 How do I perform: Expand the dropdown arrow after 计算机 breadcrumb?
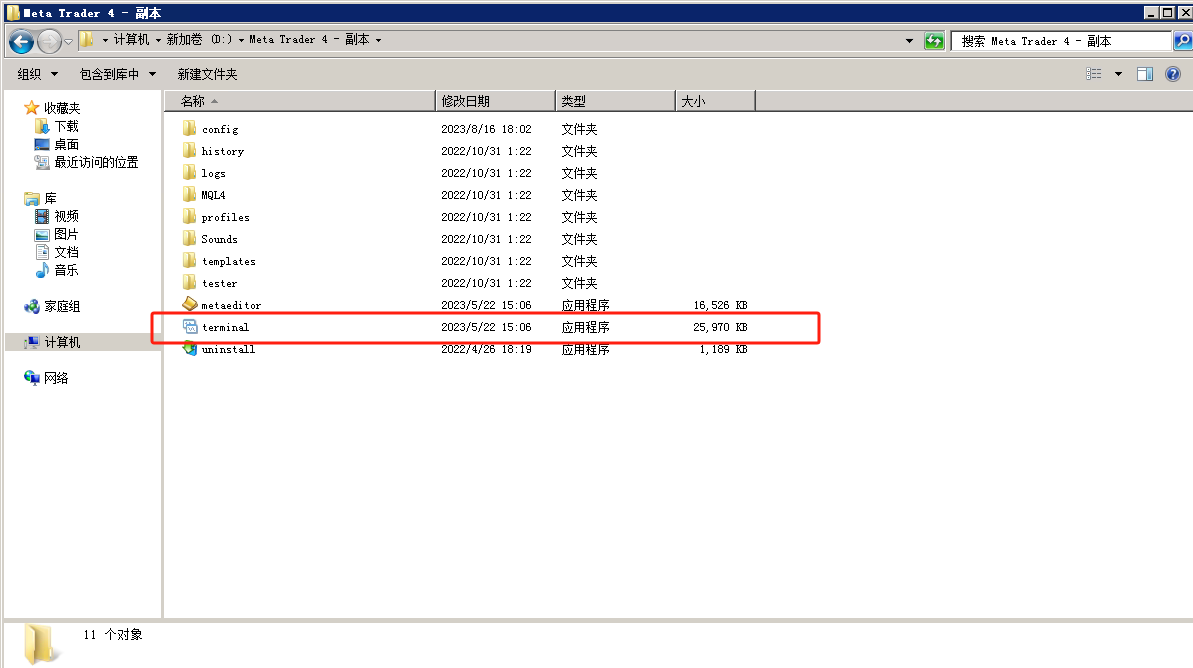[x=158, y=40]
